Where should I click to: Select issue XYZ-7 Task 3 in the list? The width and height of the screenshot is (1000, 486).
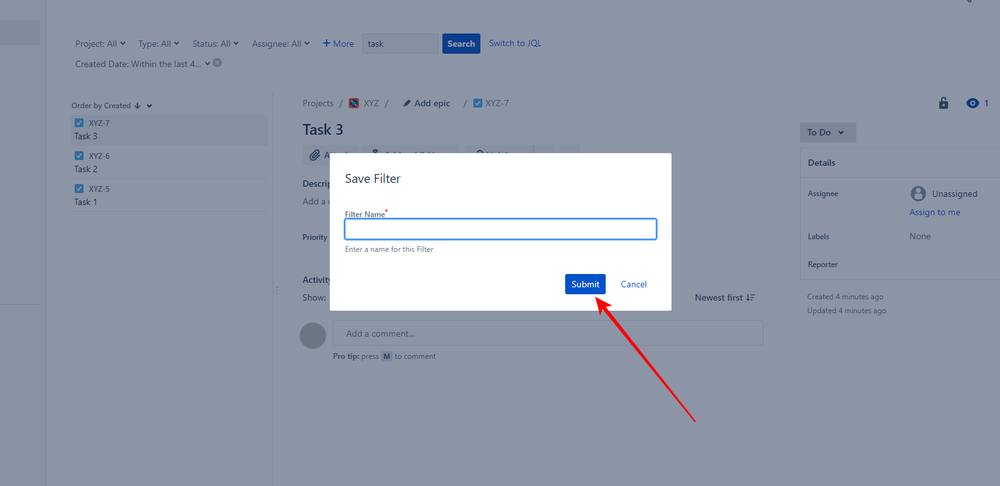[169, 129]
